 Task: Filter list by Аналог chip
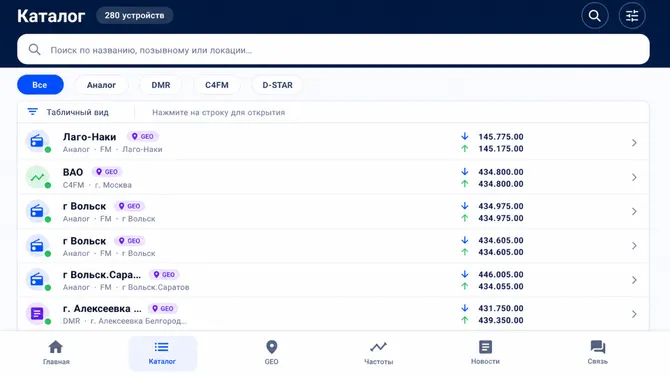click(101, 85)
